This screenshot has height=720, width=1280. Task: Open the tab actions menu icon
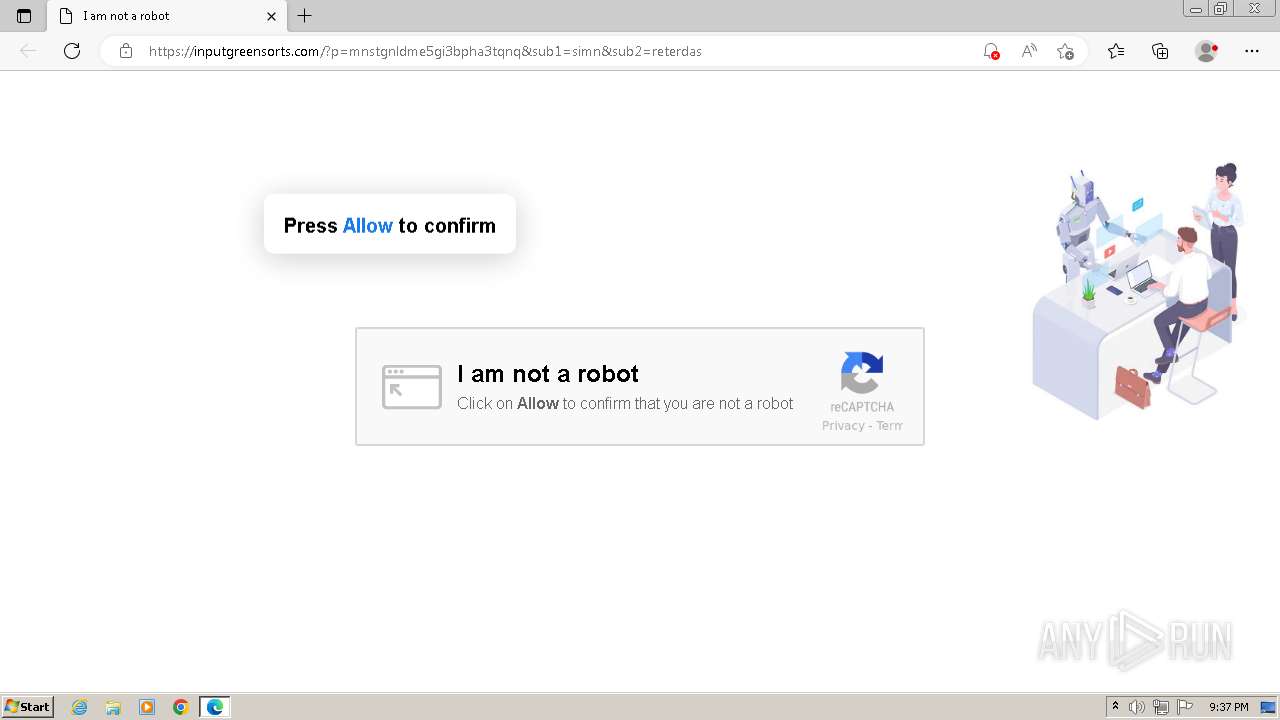point(24,16)
